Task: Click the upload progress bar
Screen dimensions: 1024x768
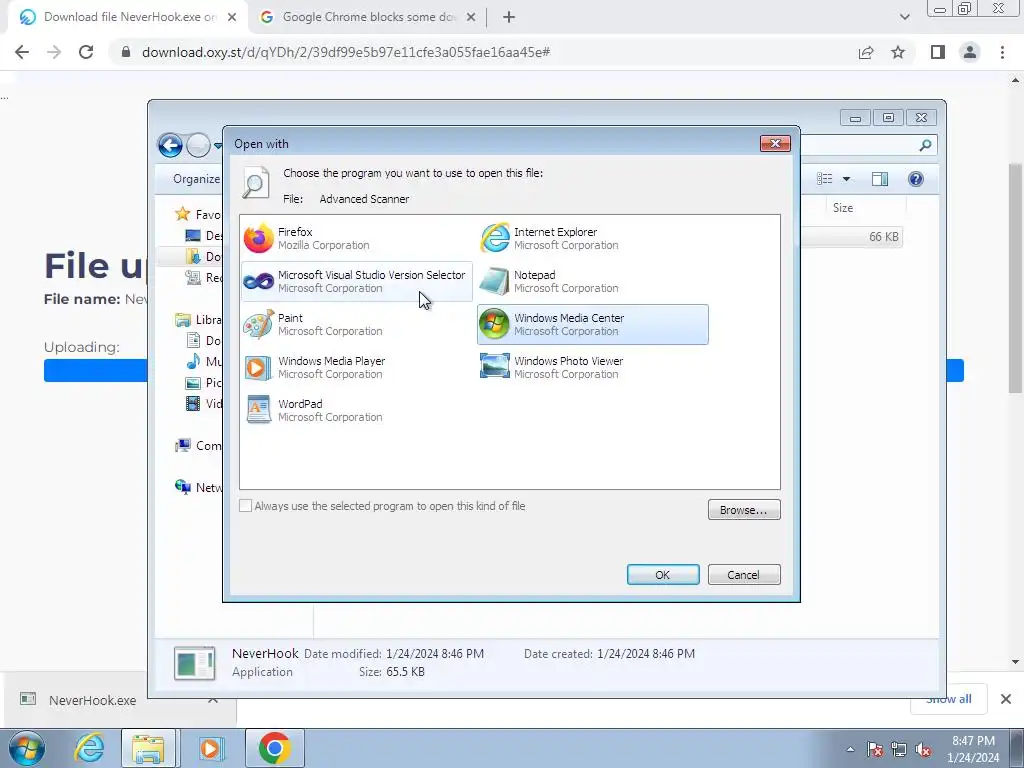Action: tap(504, 370)
